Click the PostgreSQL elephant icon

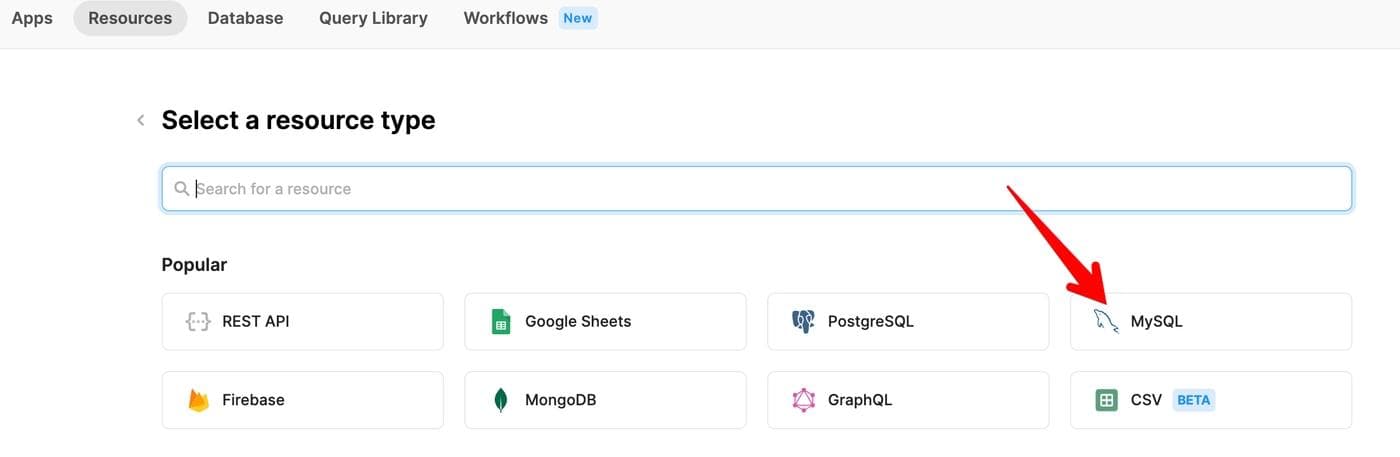[x=803, y=321]
